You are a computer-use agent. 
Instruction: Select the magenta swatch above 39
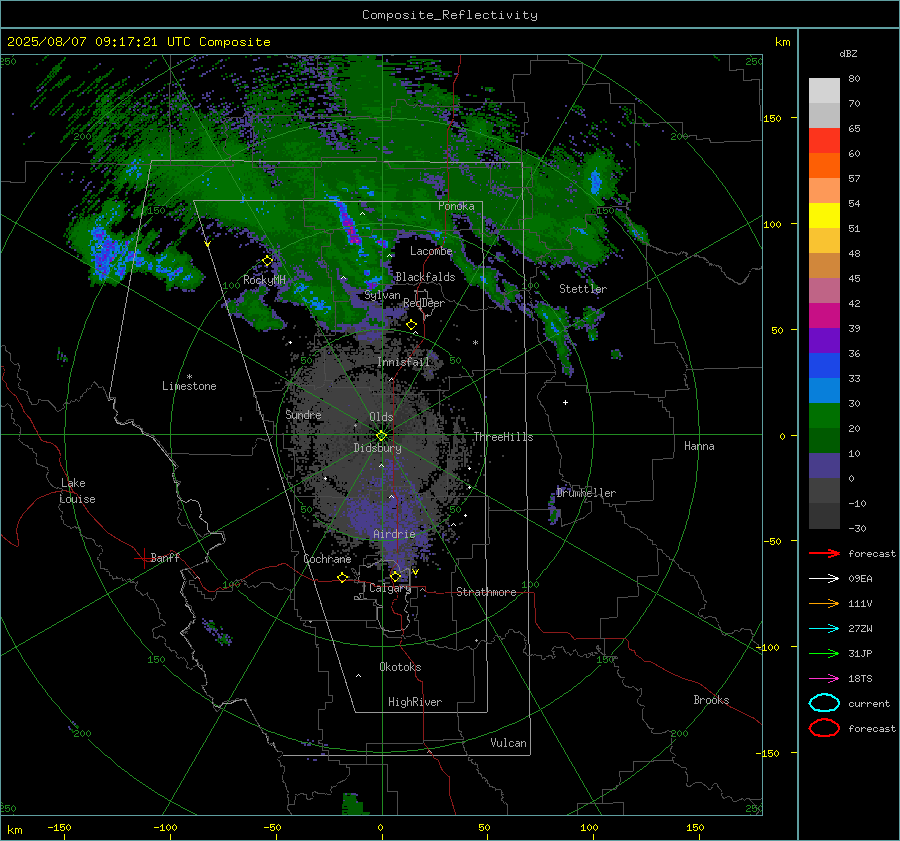click(824, 316)
